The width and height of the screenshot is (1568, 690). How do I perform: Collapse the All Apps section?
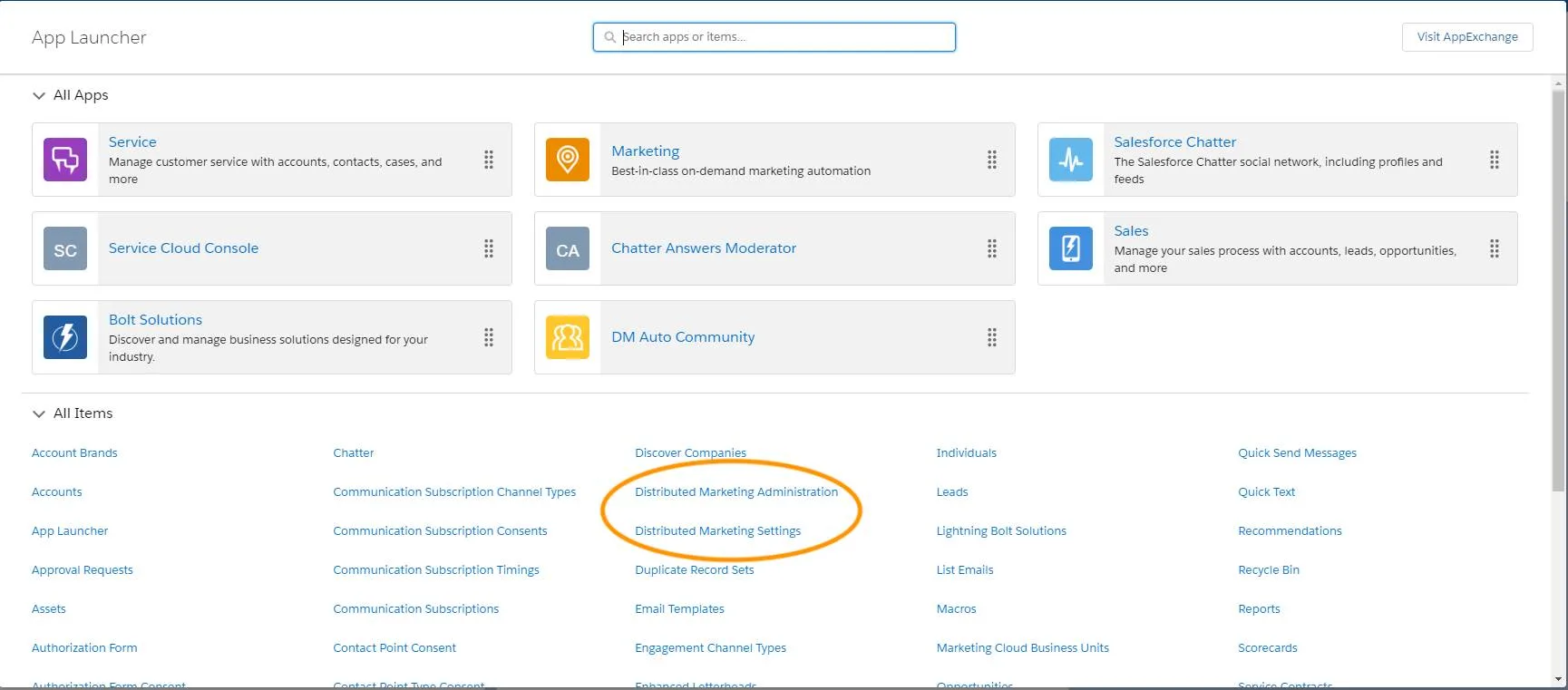point(39,95)
